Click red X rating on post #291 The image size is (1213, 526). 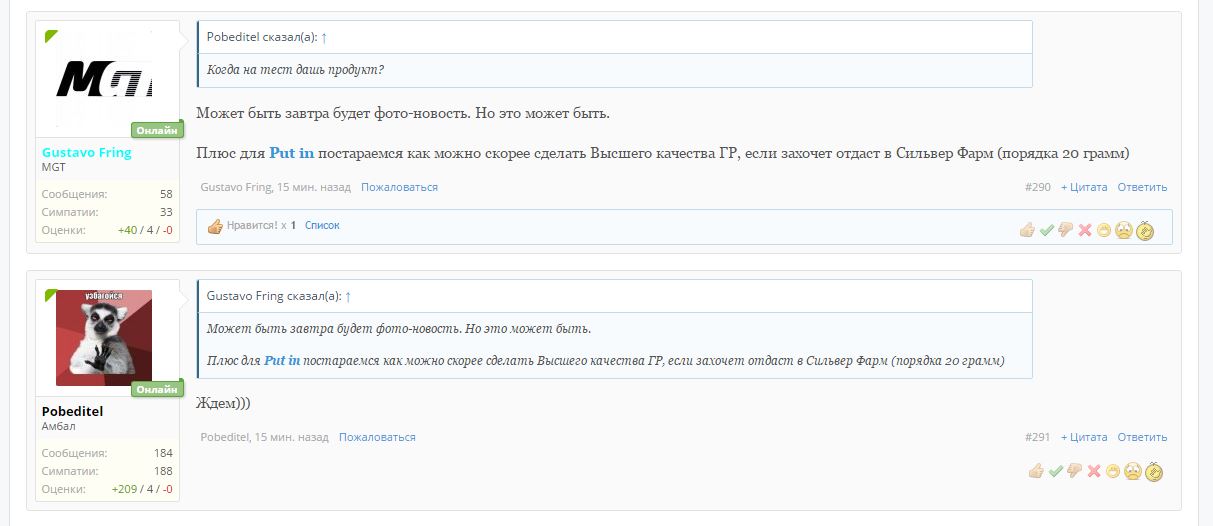click(1094, 471)
